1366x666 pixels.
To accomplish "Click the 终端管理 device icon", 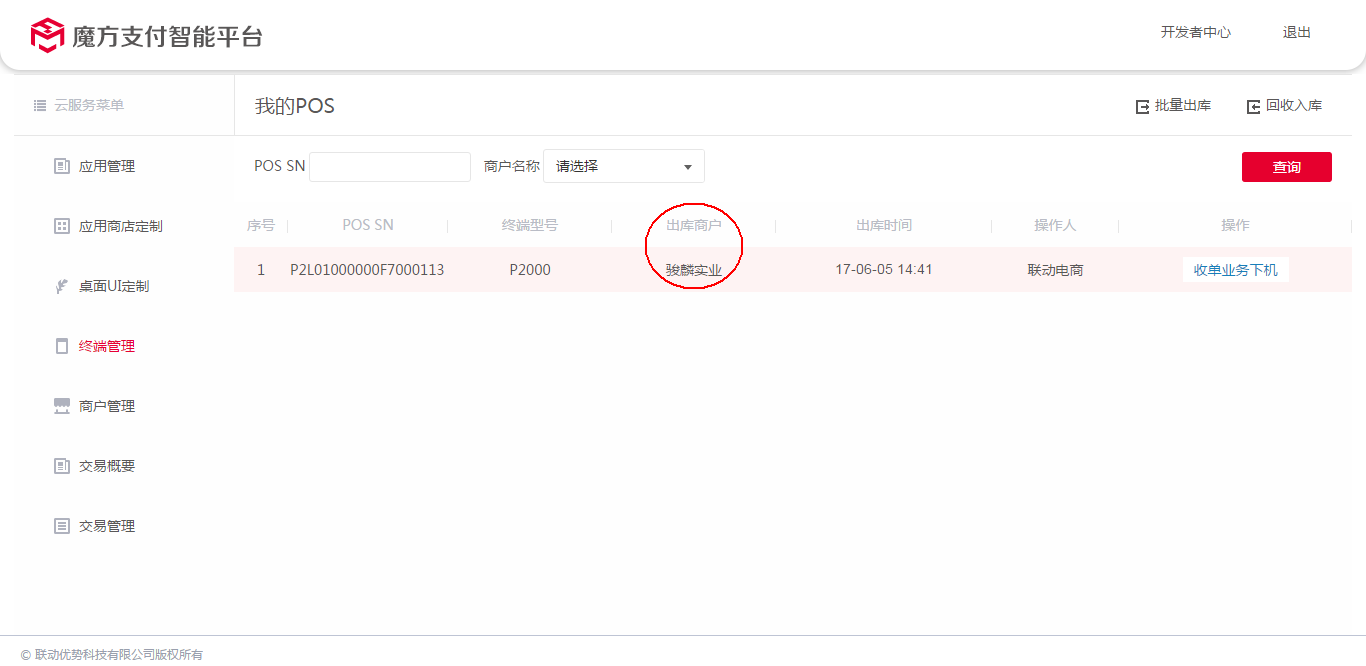I will click(x=62, y=346).
